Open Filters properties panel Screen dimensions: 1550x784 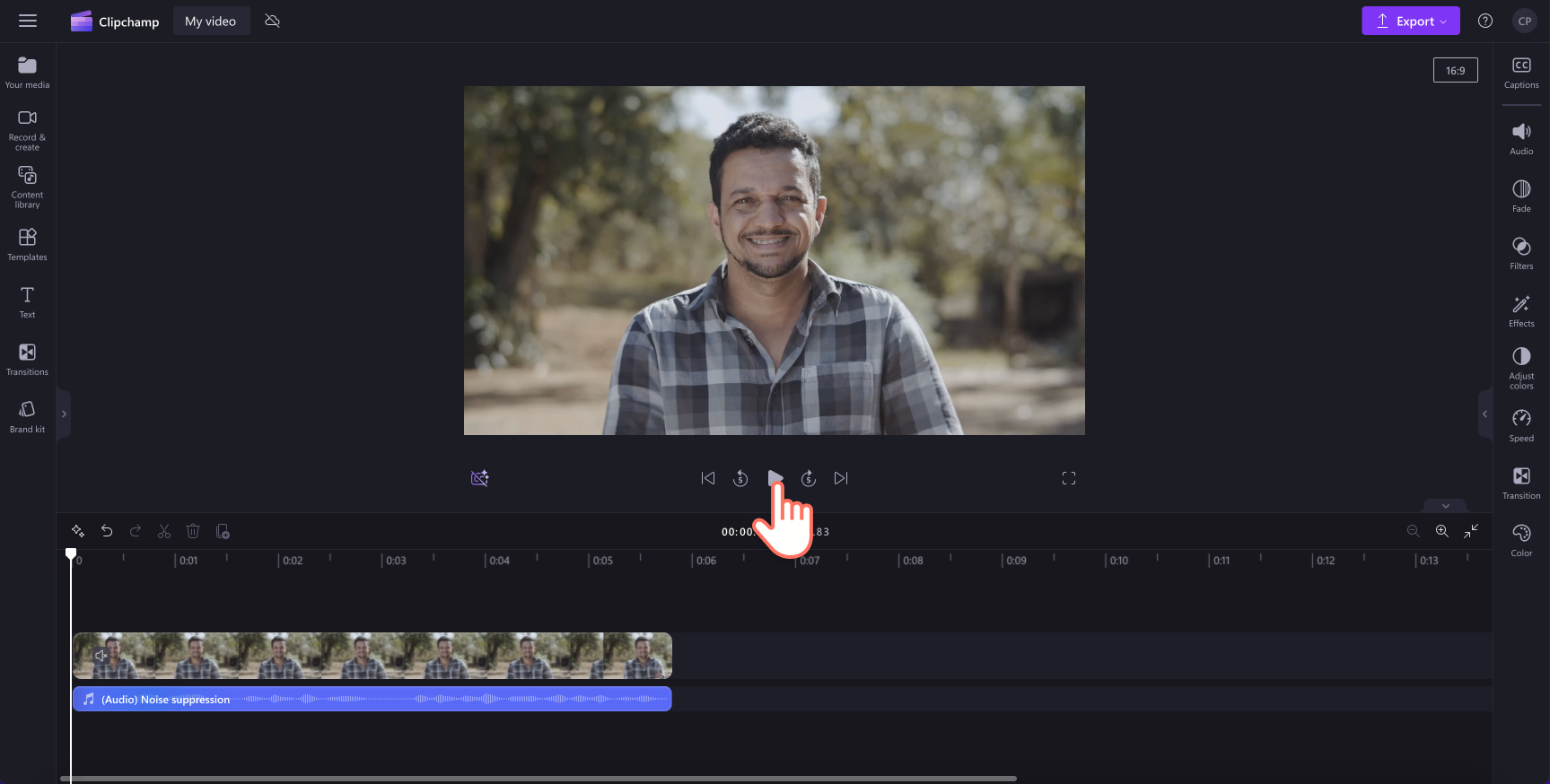[1521, 254]
